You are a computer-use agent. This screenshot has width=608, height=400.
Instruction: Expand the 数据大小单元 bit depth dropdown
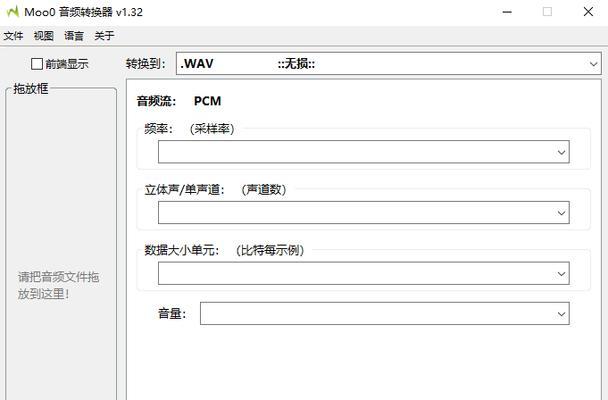click(364, 273)
